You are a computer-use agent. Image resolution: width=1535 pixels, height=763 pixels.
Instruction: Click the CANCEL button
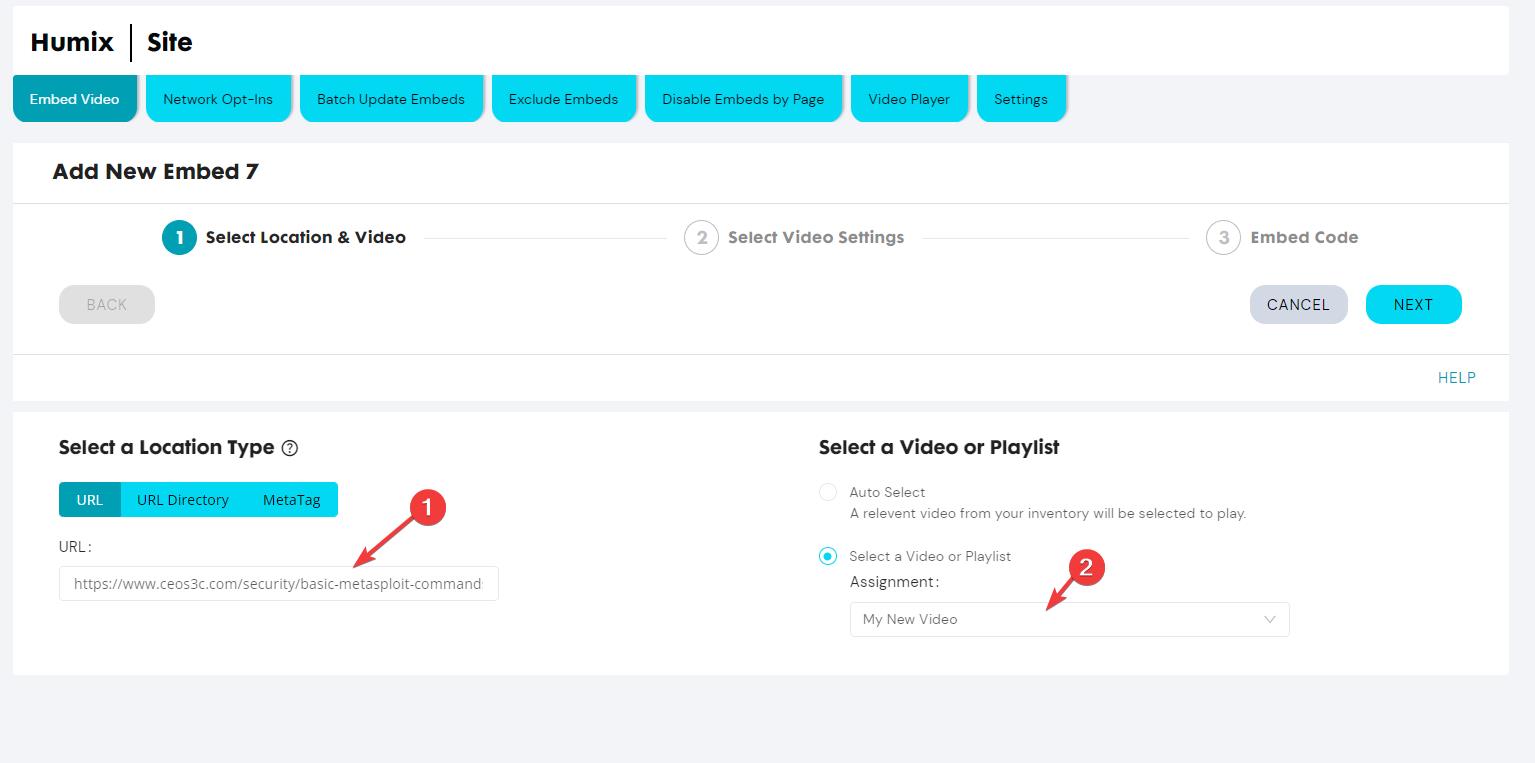pyautogui.click(x=1298, y=305)
